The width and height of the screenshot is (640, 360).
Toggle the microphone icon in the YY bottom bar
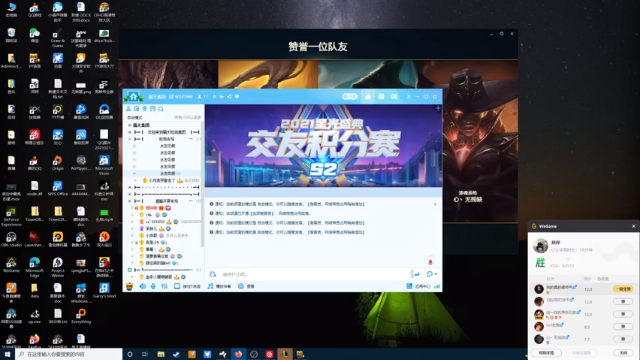pos(153,286)
